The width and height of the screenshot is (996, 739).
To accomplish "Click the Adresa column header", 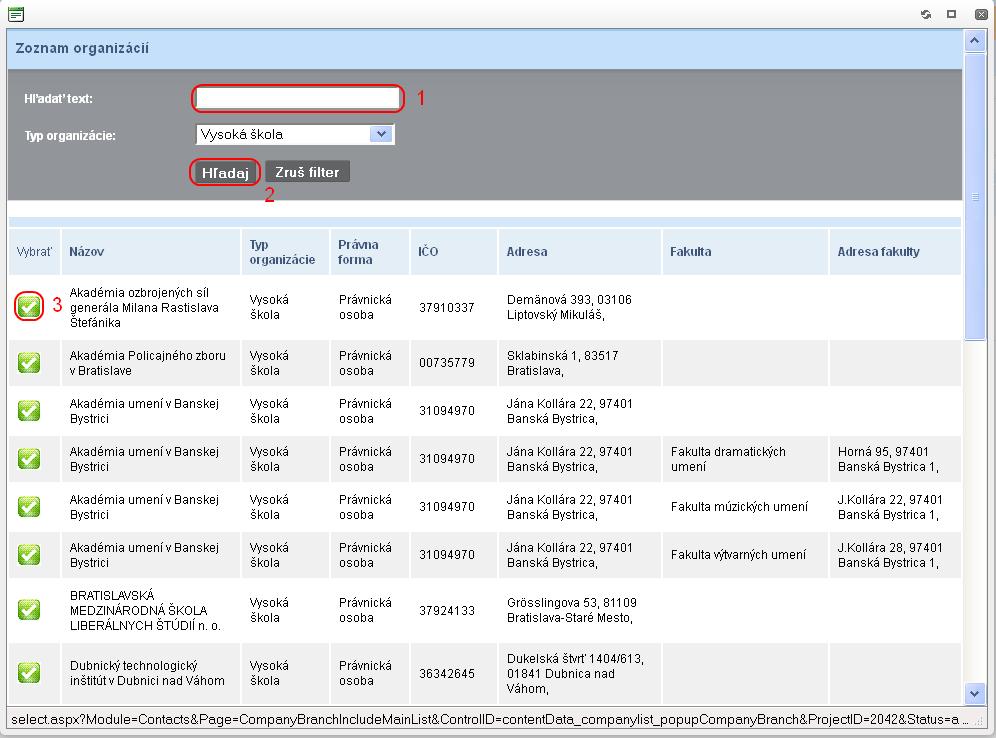I will pos(527,252).
